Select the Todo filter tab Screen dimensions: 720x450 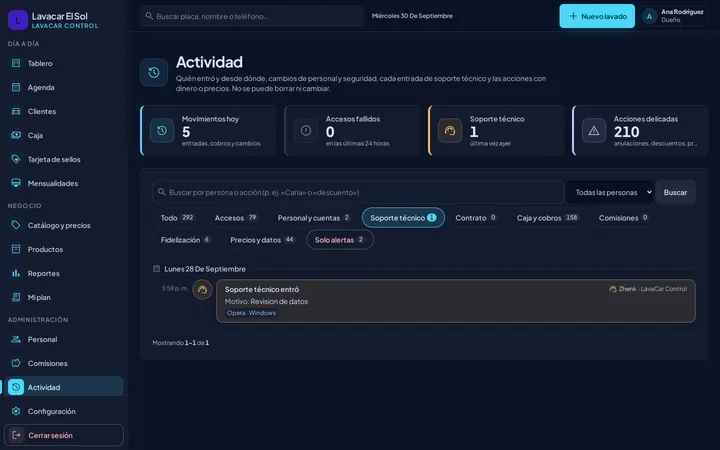[177, 218]
